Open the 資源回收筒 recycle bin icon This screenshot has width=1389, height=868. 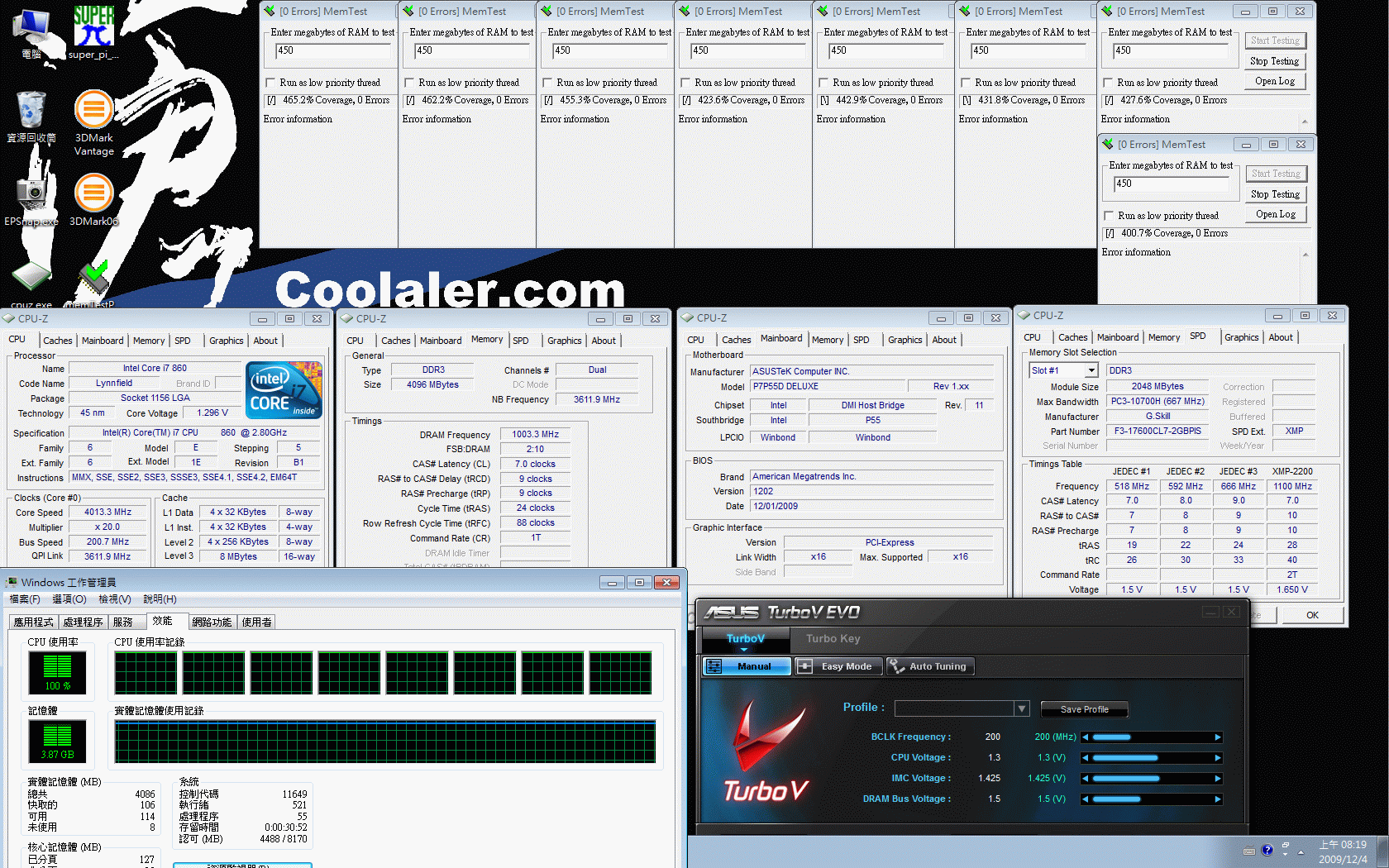pos(31,116)
